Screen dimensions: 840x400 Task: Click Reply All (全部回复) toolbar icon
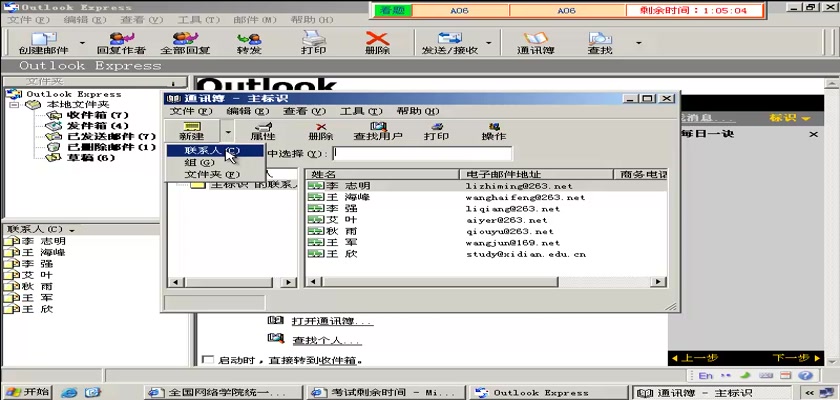(185, 43)
